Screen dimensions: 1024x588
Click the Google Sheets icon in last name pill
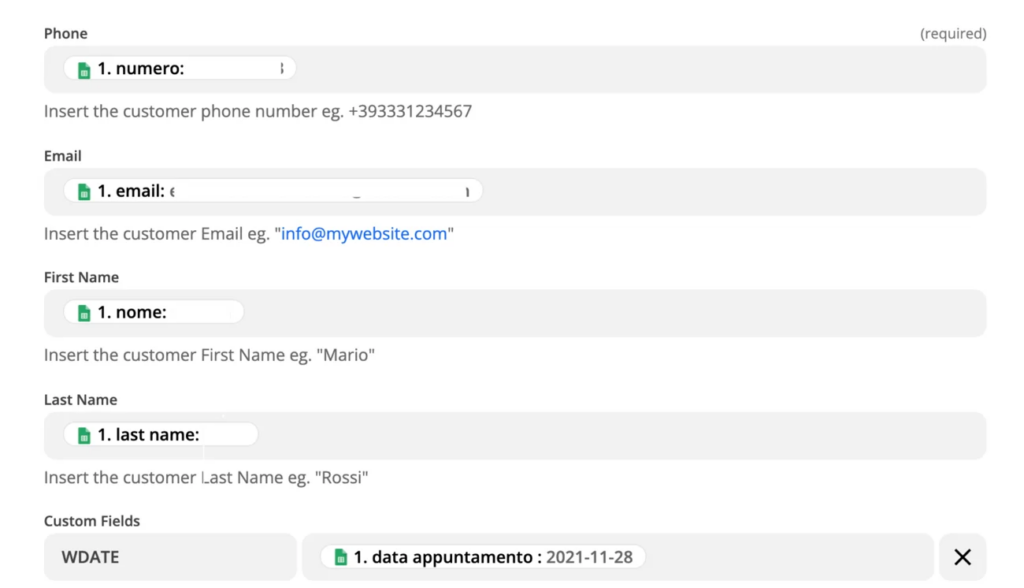click(84, 435)
